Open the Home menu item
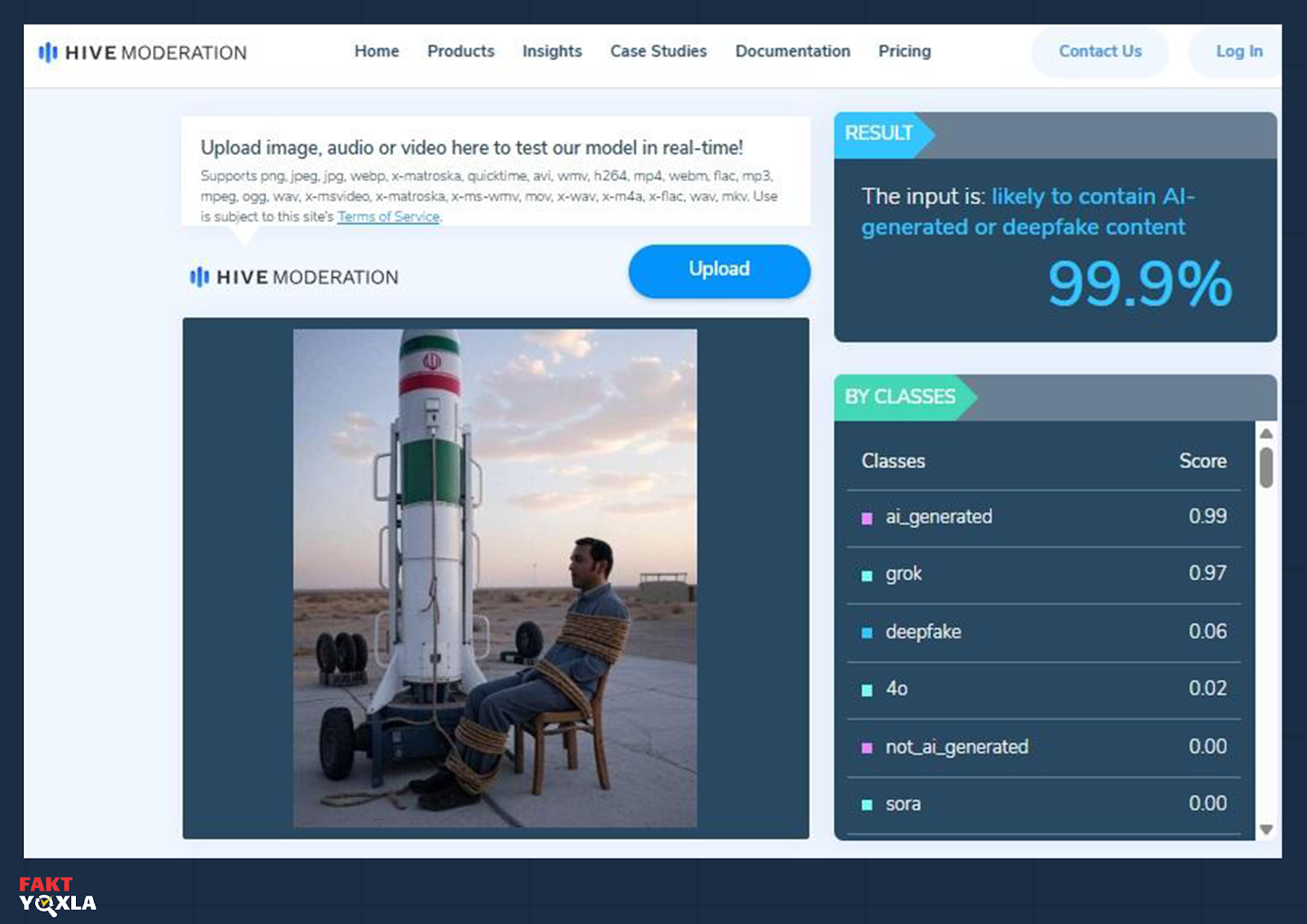The image size is (1307, 924). tap(377, 51)
